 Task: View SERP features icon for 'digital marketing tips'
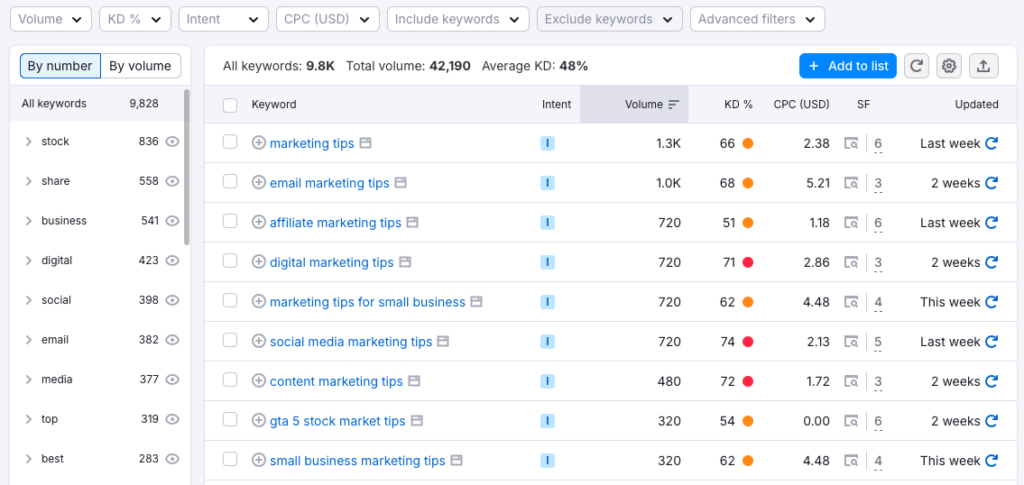point(851,263)
